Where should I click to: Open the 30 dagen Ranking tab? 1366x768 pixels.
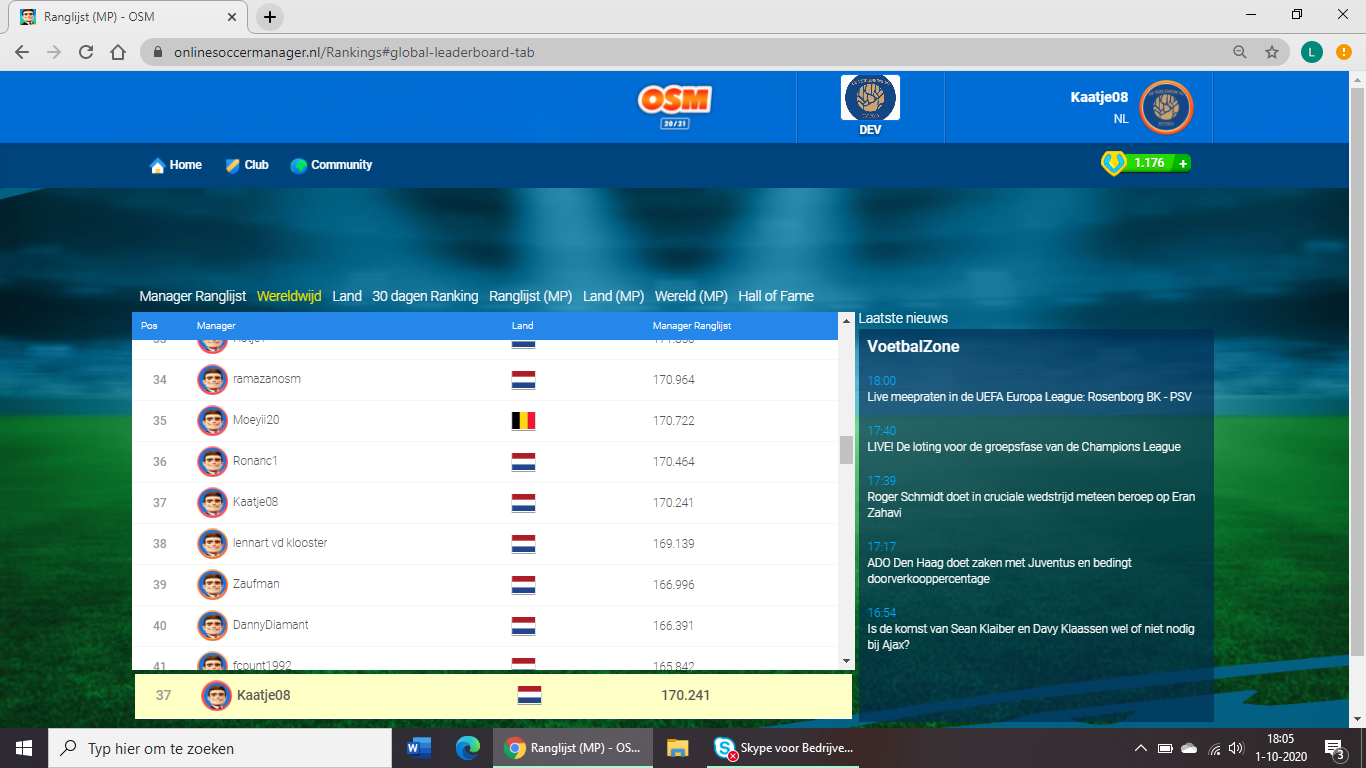[426, 296]
